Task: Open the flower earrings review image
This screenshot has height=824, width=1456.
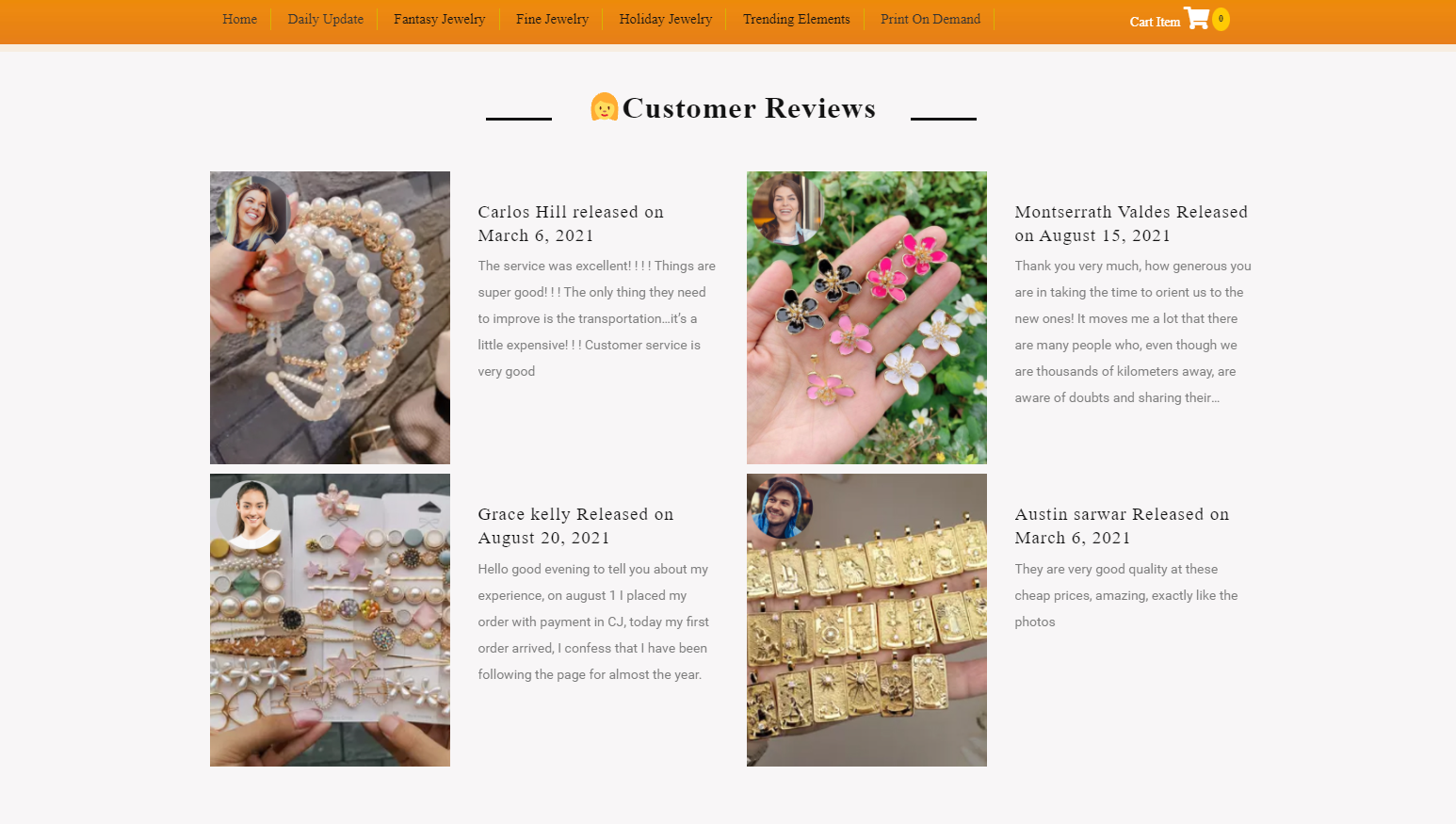Action: coord(866,317)
